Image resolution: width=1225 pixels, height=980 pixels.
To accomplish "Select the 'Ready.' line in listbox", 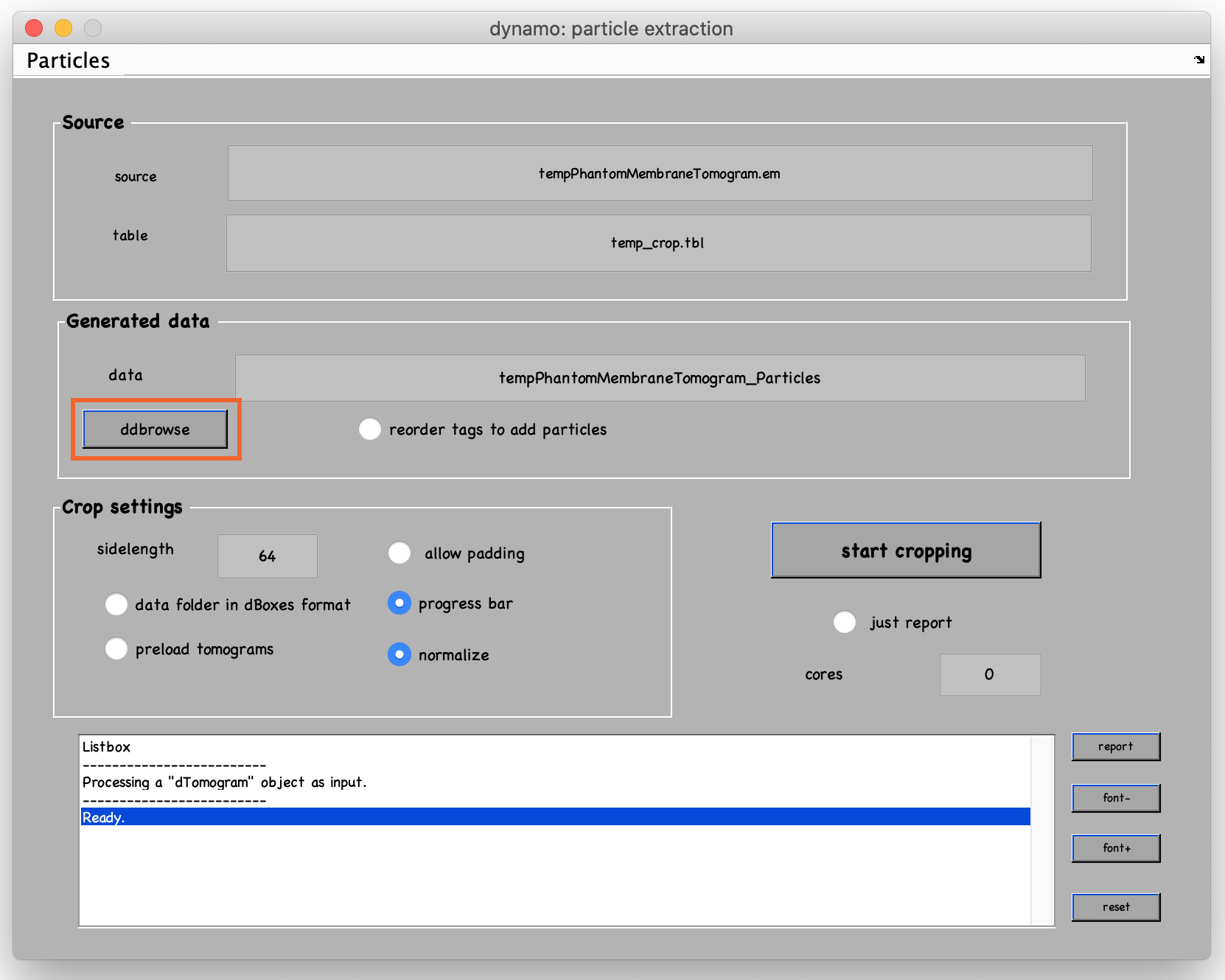I will pyautogui.click(x=555, y=817).
